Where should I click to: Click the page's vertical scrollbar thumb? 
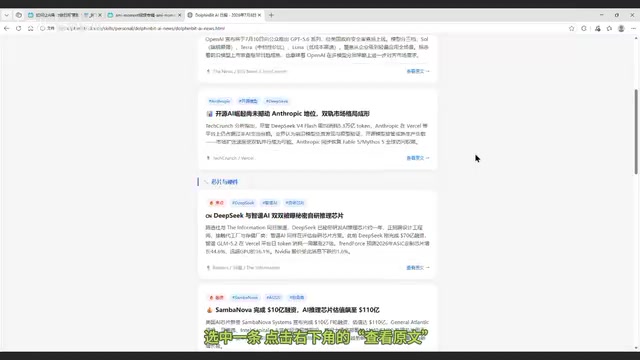coord(636,131)
